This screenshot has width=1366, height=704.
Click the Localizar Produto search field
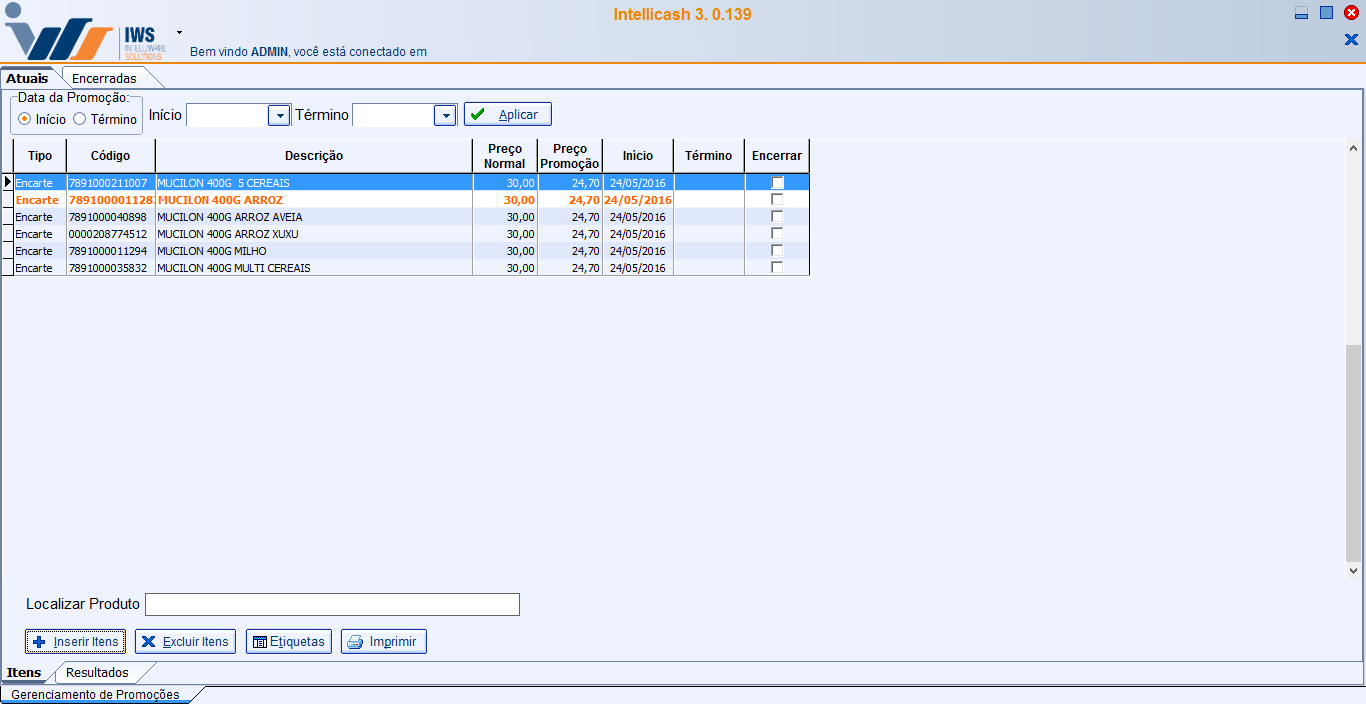332,604
